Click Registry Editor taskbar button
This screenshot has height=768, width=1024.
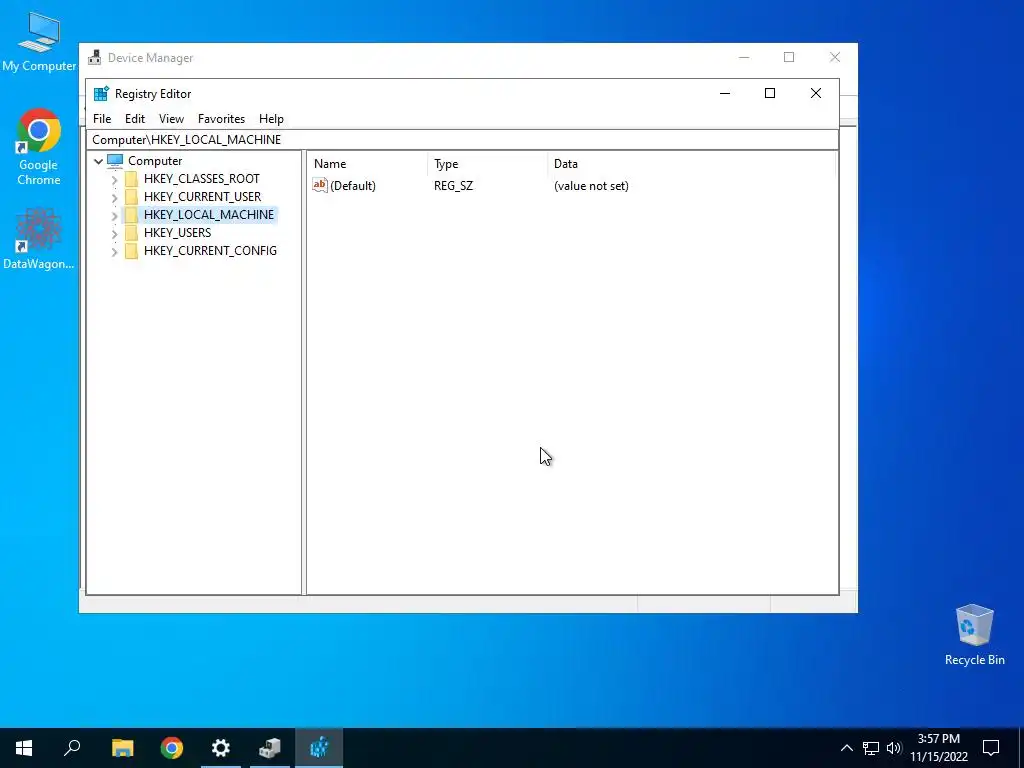[319, 748]
